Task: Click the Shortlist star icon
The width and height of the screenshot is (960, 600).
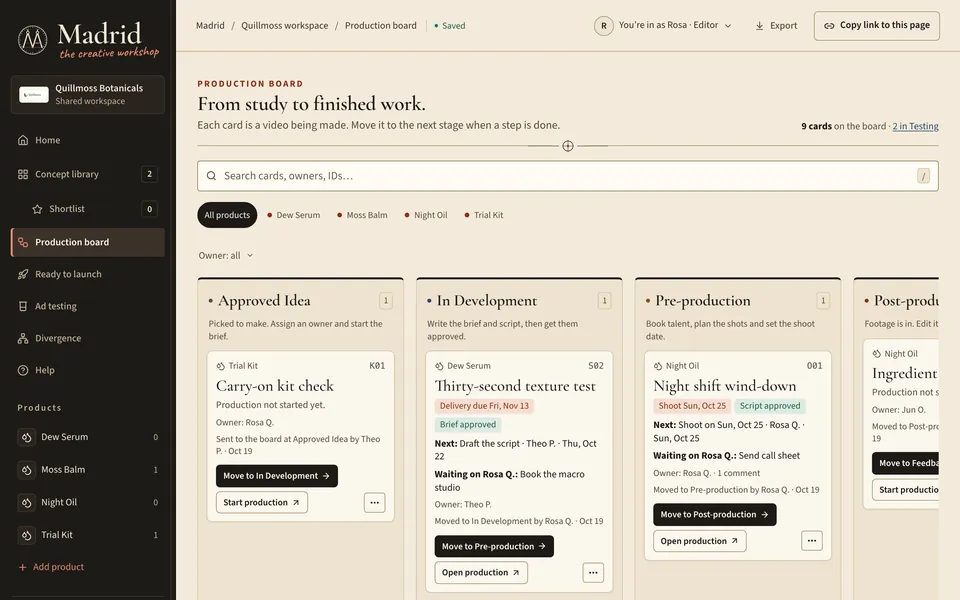Action: pos(37,209)
